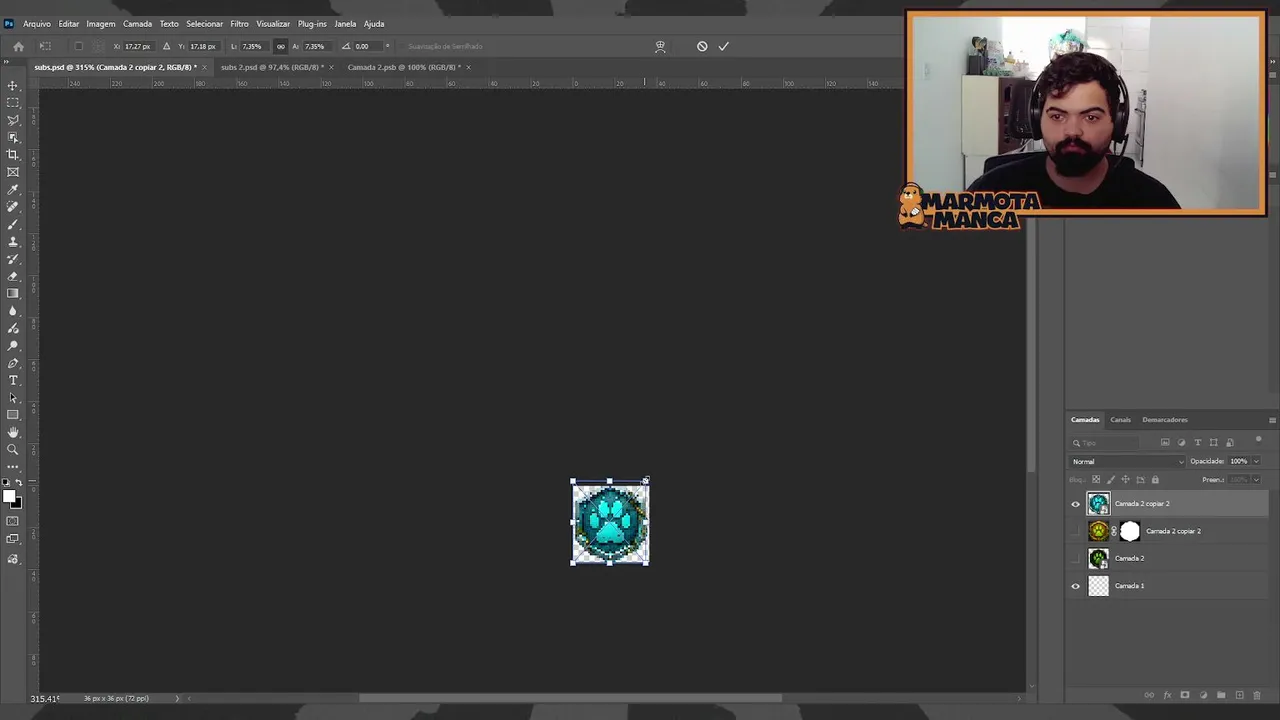Select the Brush tool
This screenshot has height=720, width=1280.
pyautogui.click(x=13, y=224)
